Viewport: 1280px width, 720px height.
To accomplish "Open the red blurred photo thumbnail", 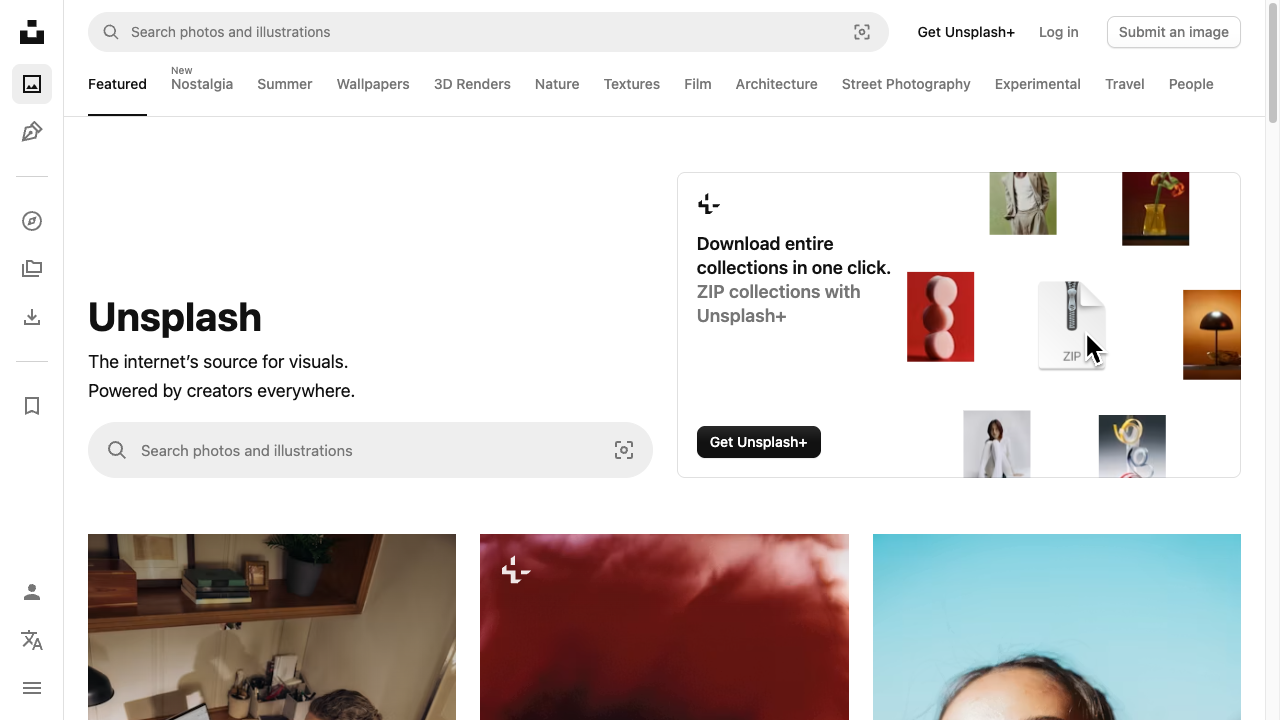I will pos(664,627).
